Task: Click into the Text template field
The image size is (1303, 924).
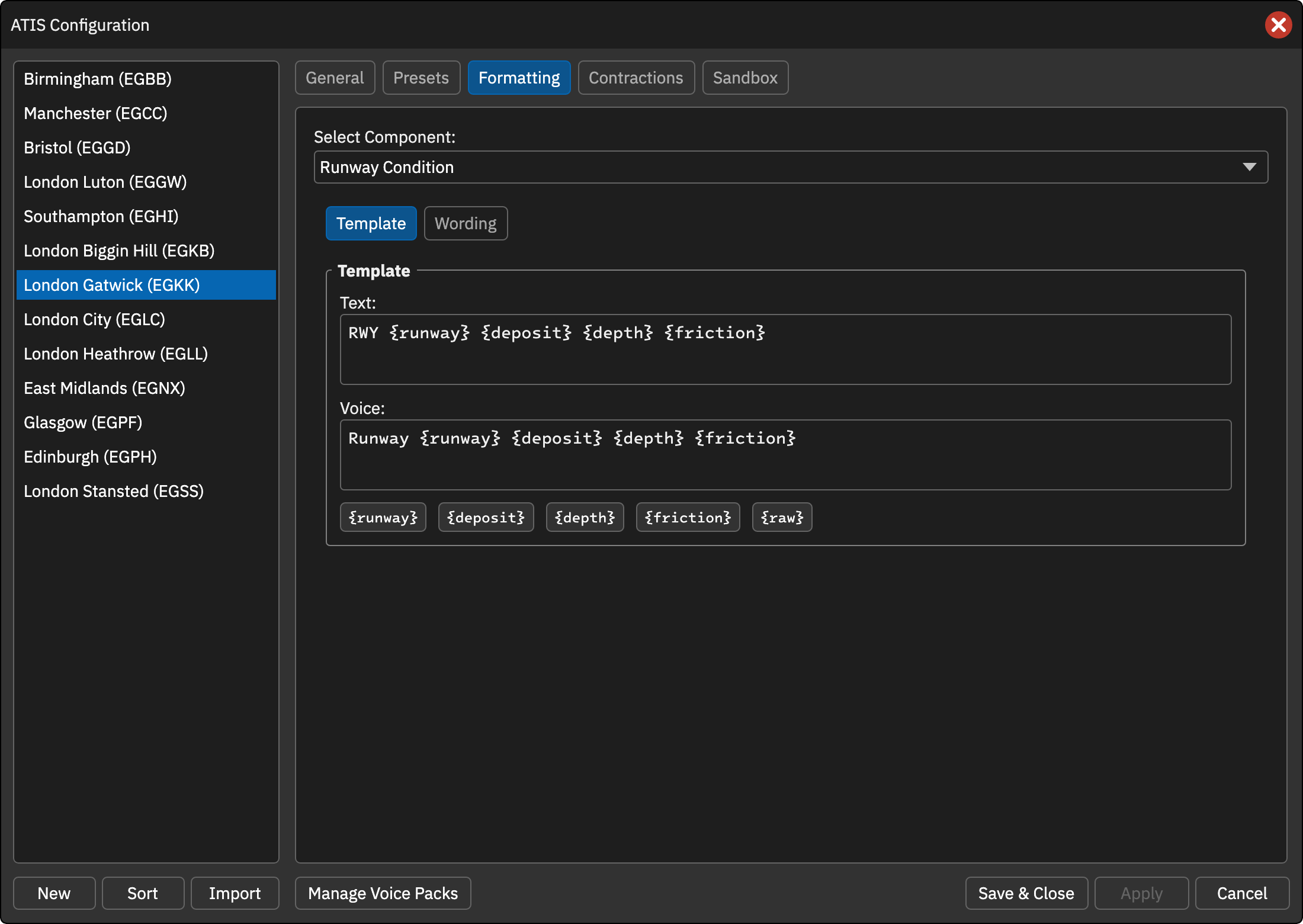Action: (x=785, y=349)
